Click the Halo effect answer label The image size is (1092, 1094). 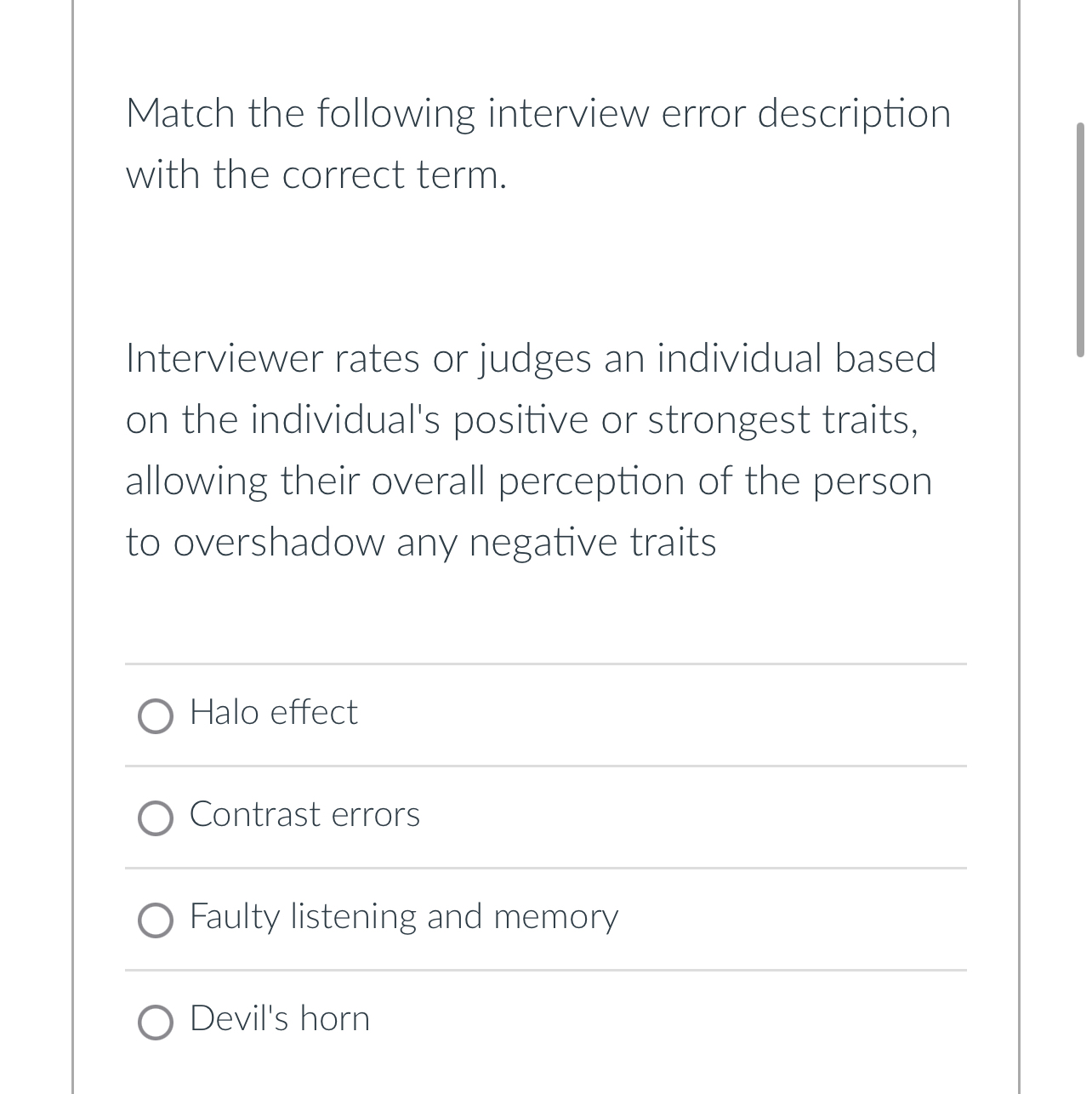[273, 714]
